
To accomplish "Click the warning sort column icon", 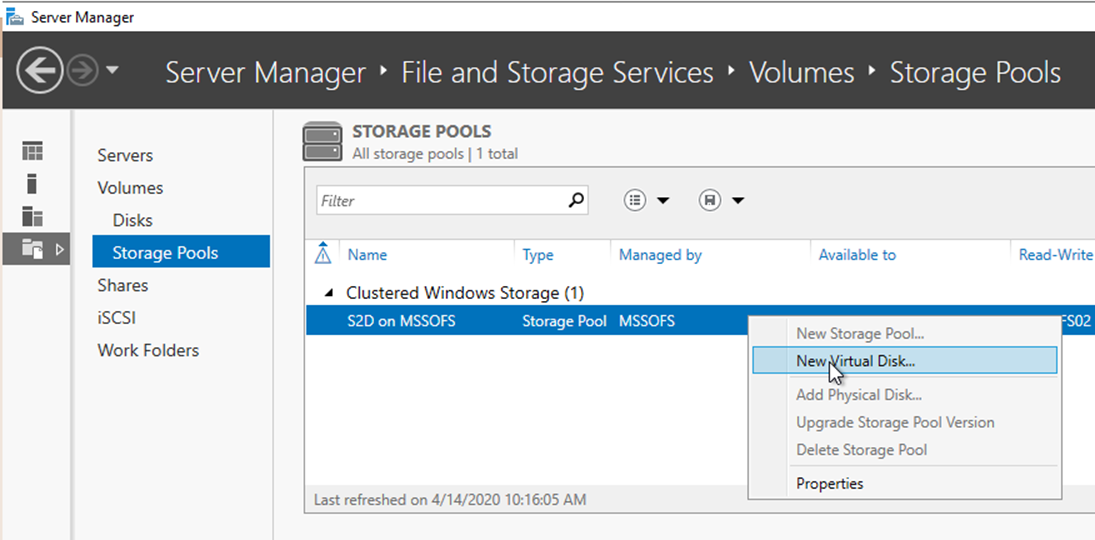I will coord(322,254).
